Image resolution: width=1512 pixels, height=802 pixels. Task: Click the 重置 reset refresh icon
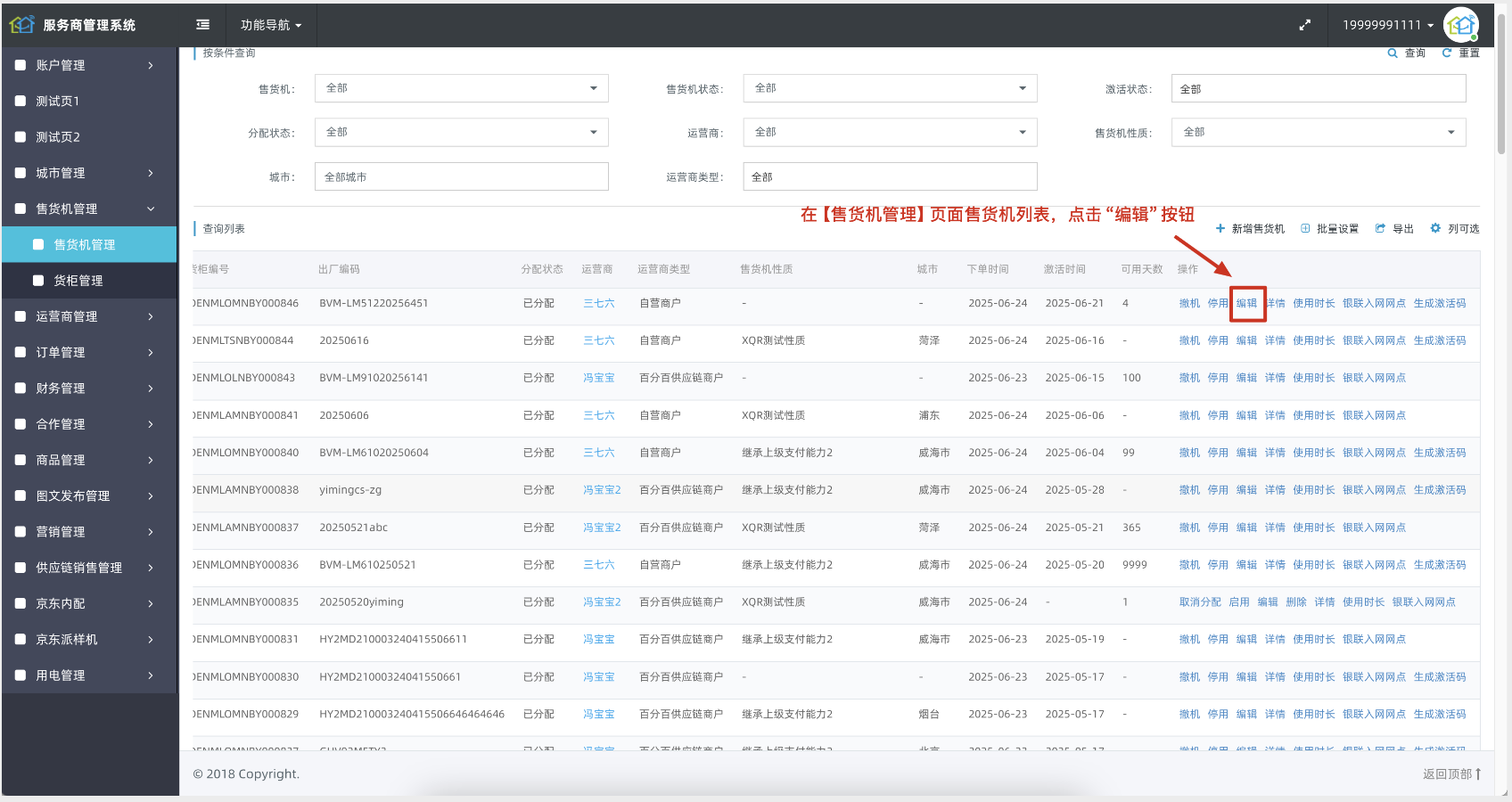click(1447, 53)
